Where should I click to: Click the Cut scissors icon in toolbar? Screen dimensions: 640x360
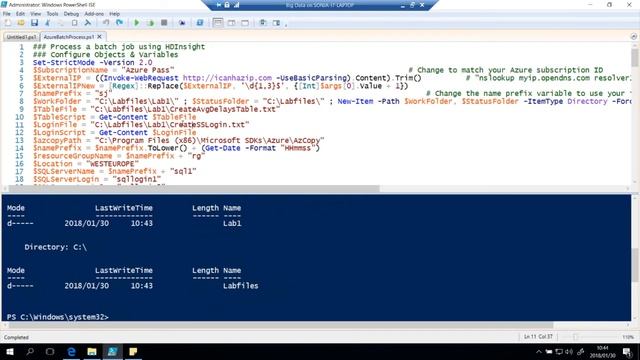click(x=48, y=23)
